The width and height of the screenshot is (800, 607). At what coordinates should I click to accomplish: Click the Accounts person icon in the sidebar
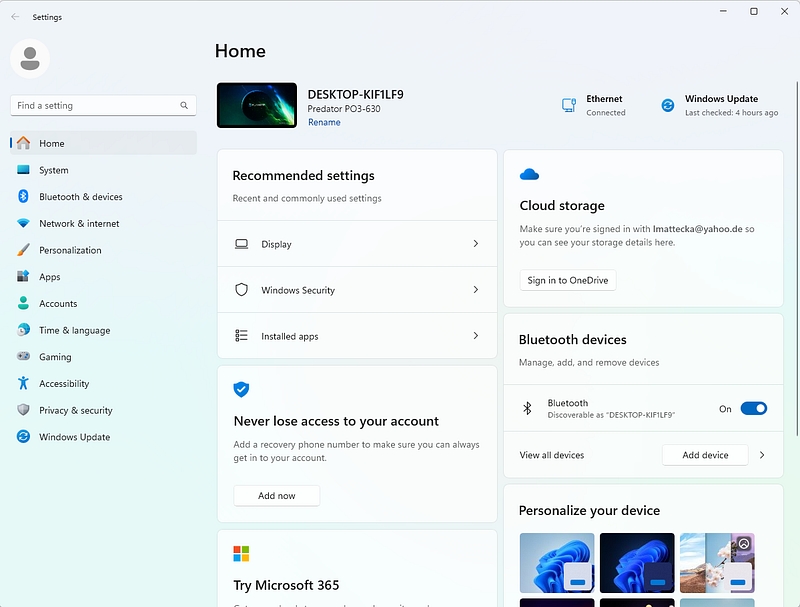[x=23, y=303]
